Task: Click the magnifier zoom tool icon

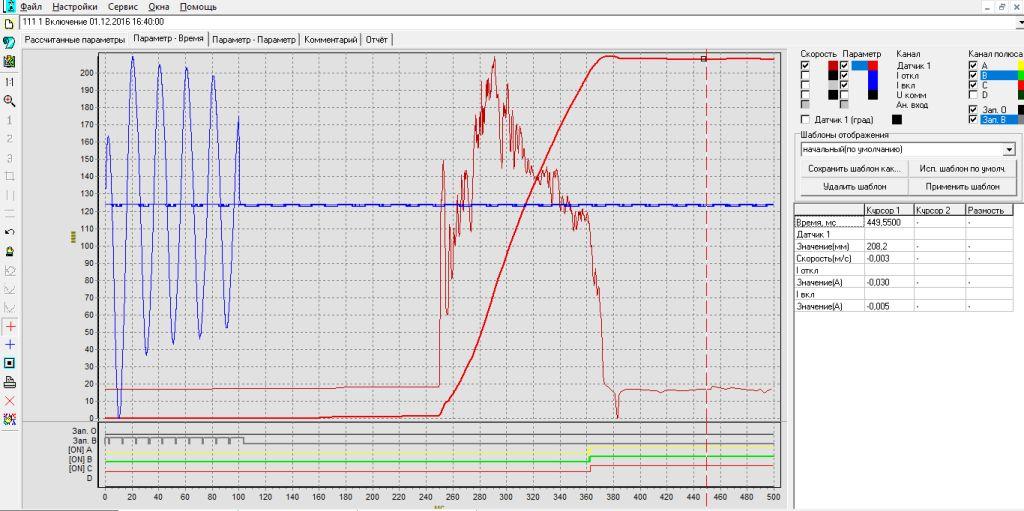Action: 10,101
